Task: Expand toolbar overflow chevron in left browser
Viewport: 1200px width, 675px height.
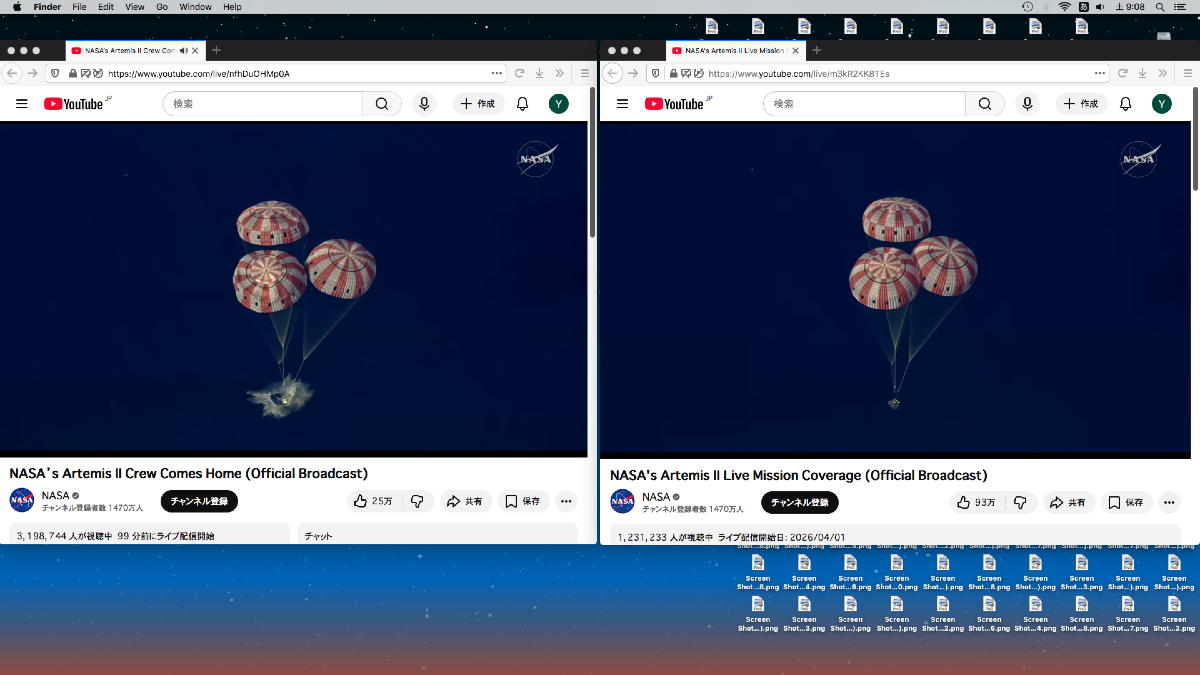Action: (559, 73)
